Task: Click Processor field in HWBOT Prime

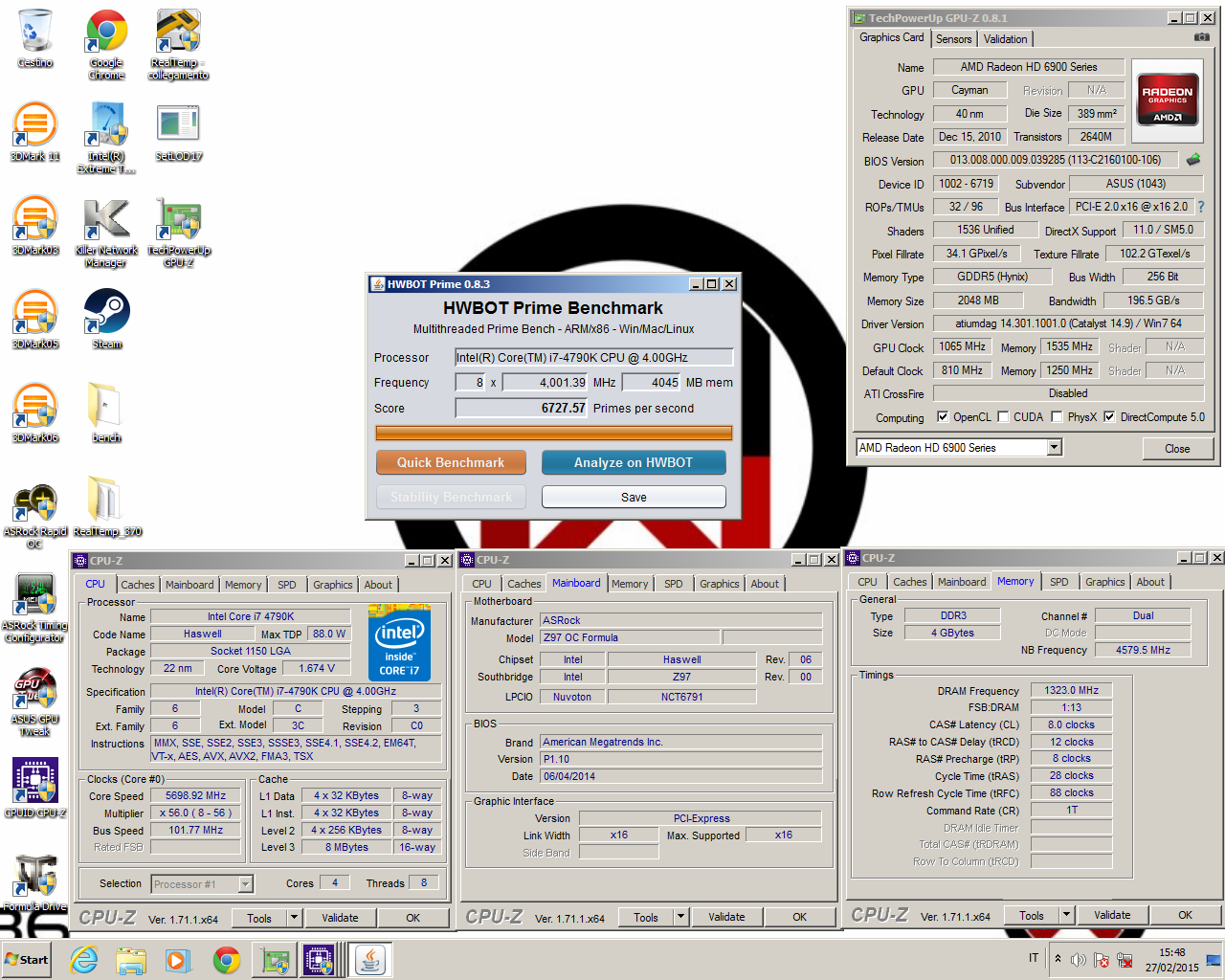Action: pyautogui.click(x=594, y=357)
